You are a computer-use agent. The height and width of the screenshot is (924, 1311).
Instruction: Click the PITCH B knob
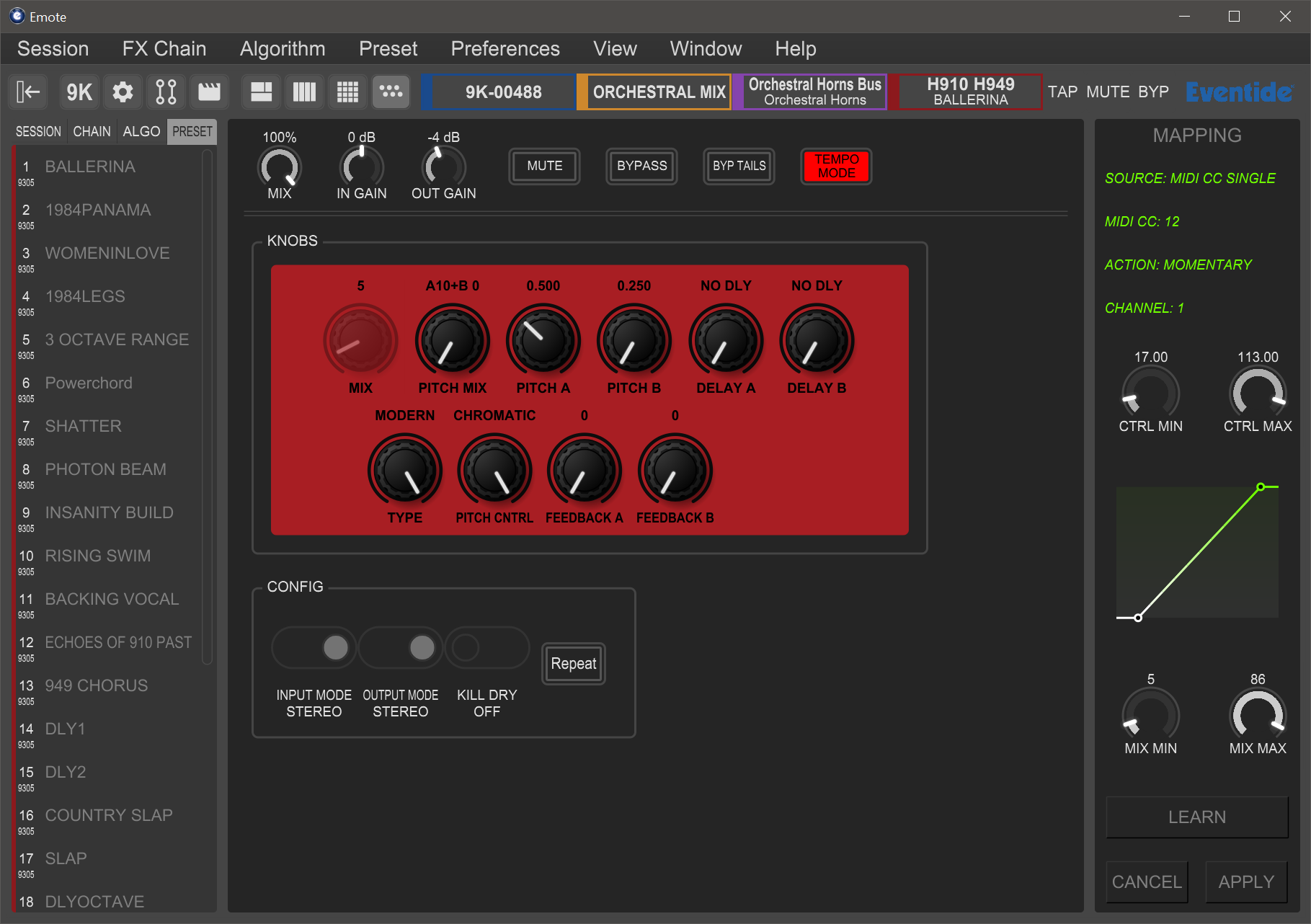coord(634,339)
